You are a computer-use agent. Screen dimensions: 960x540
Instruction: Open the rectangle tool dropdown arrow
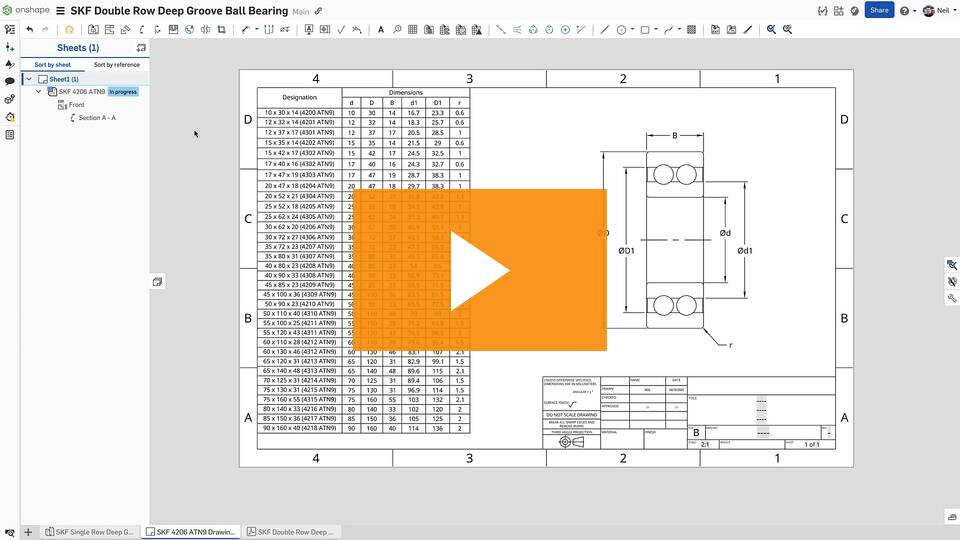point(656,29)
